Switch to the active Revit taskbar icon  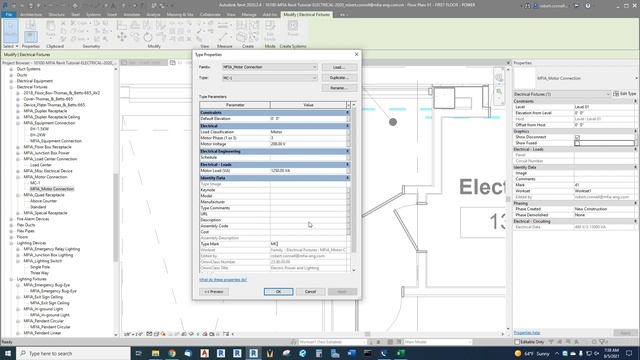tap(253, 353)
